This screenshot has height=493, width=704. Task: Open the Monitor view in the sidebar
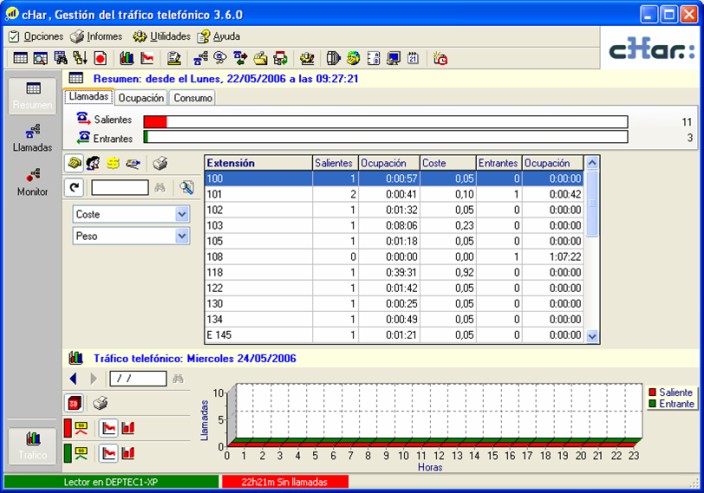pyautogui.click(x=32, y=181)
